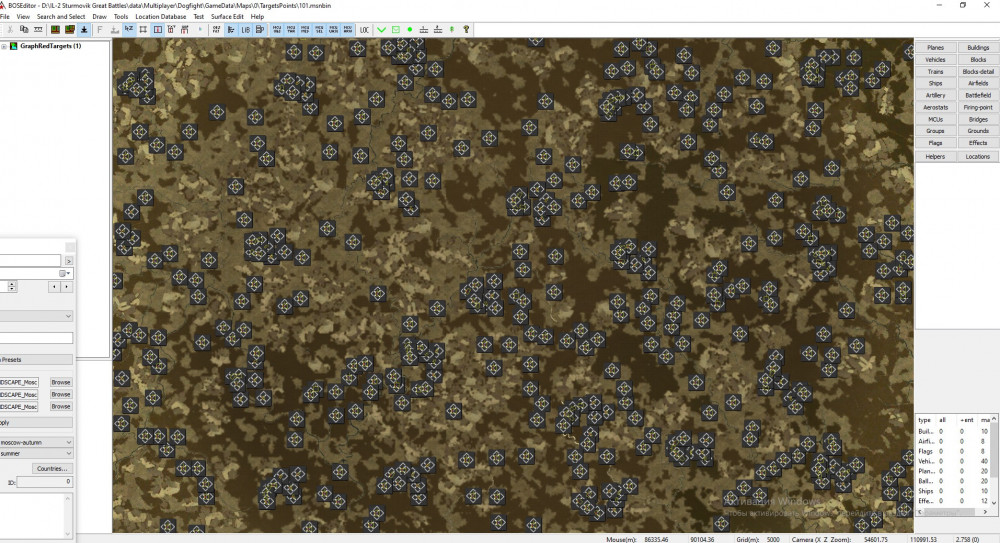Click the green dot toolbar icon
Viewport: 1000px width, 543px height.
pyautogui.click(x=410, y=30)
